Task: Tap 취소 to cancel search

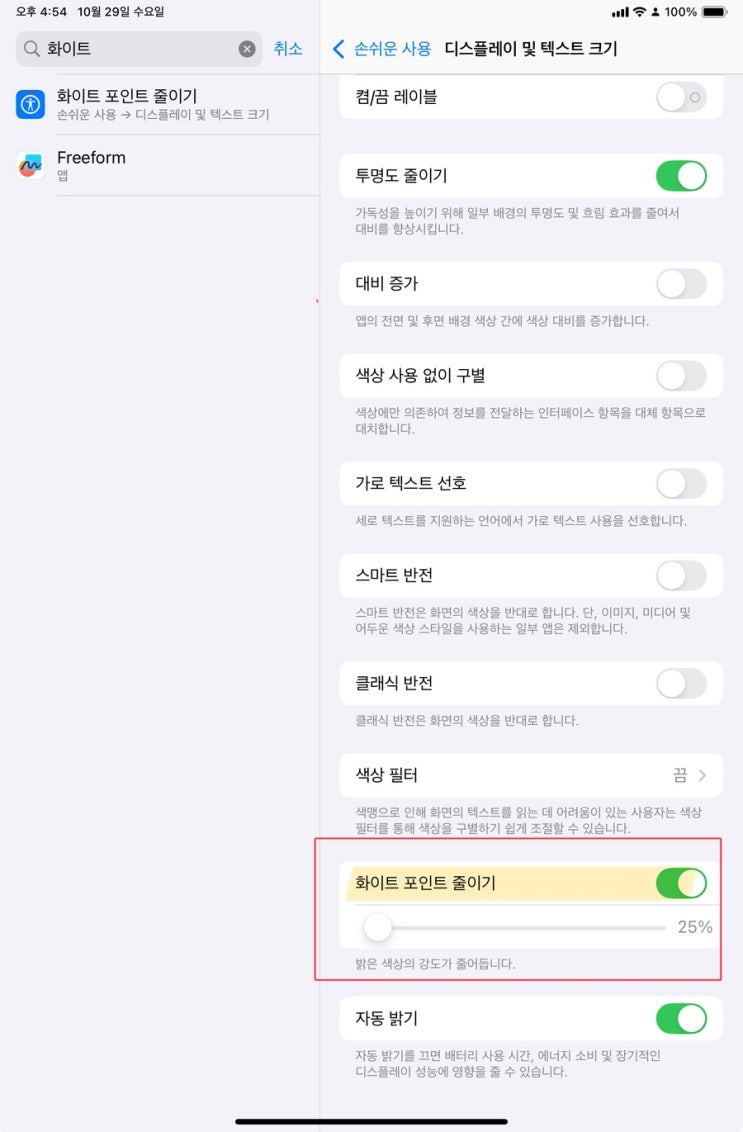Action: tap(287, 48)
